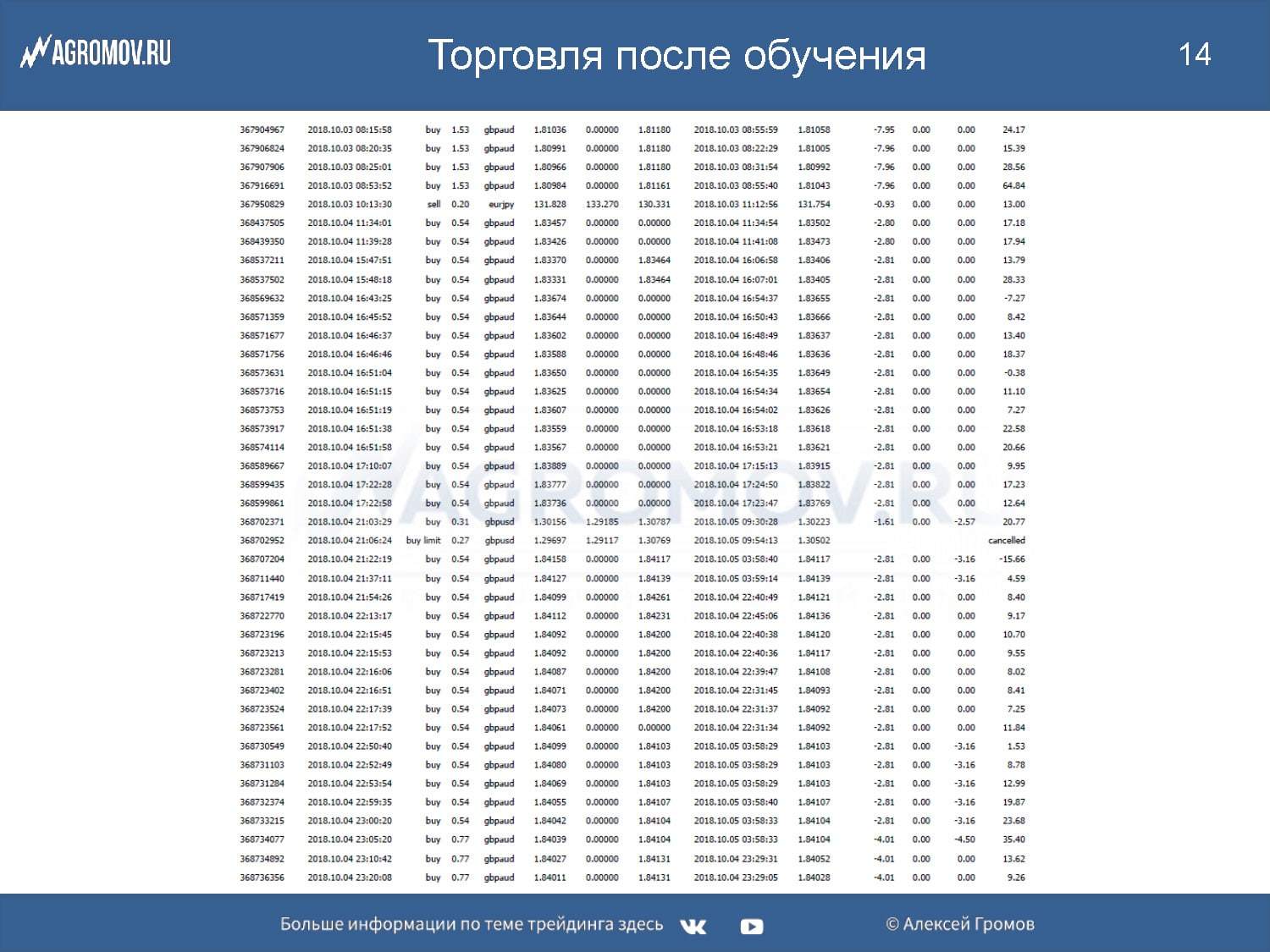Click the profit value 22.58
1270x952 pixels.
coord(1013,428)
